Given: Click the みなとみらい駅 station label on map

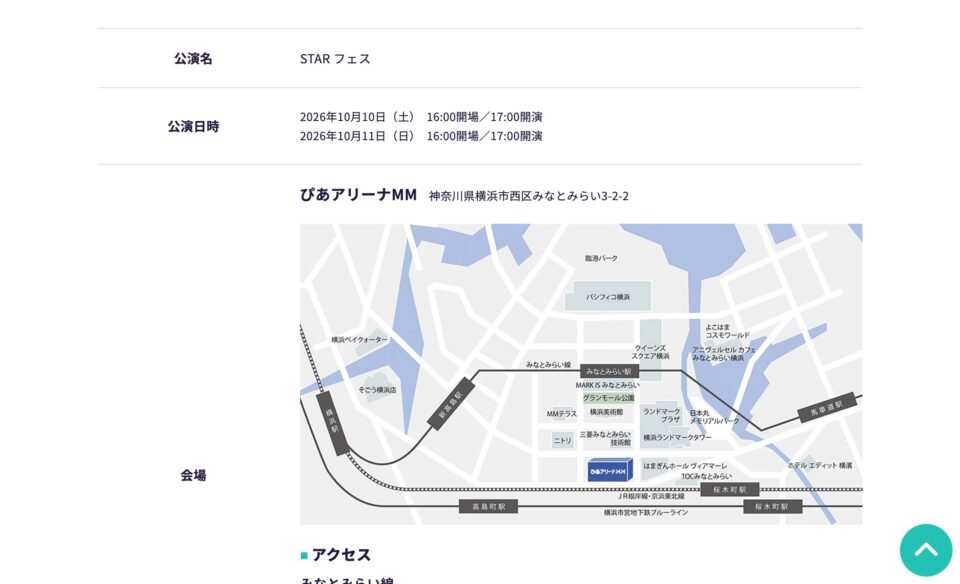Looking at the screenshot, I should (x=609, y=372).
